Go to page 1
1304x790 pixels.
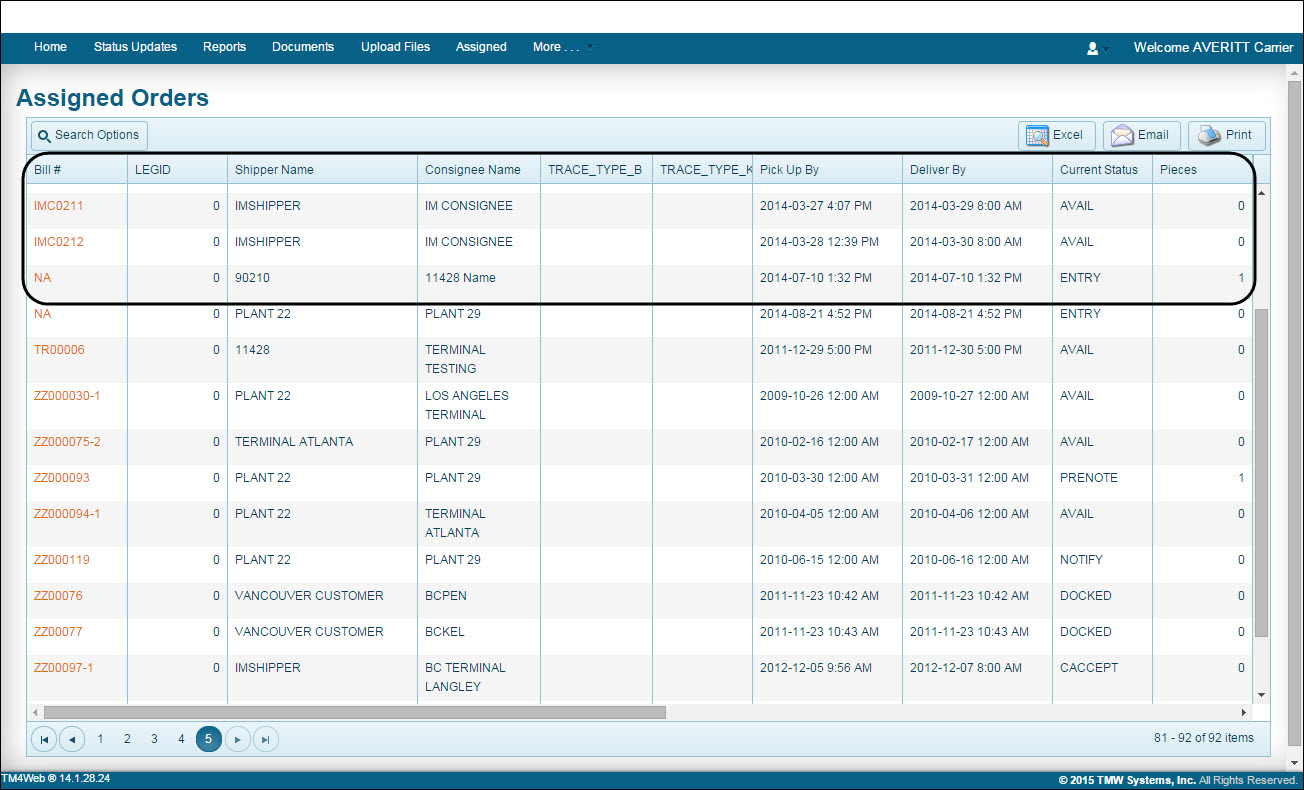[100, 739]
